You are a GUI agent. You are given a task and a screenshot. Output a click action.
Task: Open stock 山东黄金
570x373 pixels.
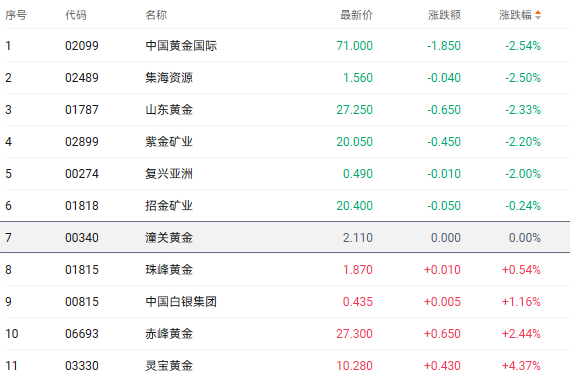[169, 109]
